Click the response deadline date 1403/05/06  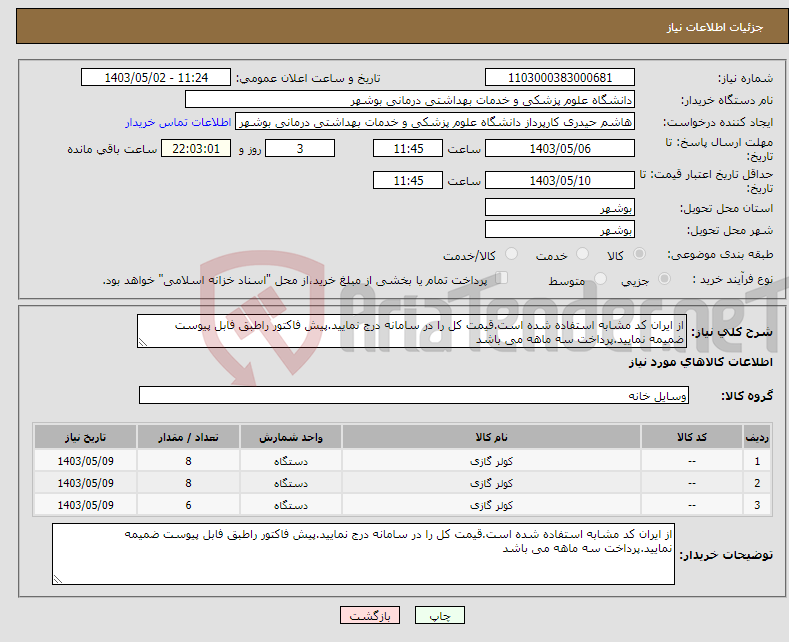[x=560, y=148]
